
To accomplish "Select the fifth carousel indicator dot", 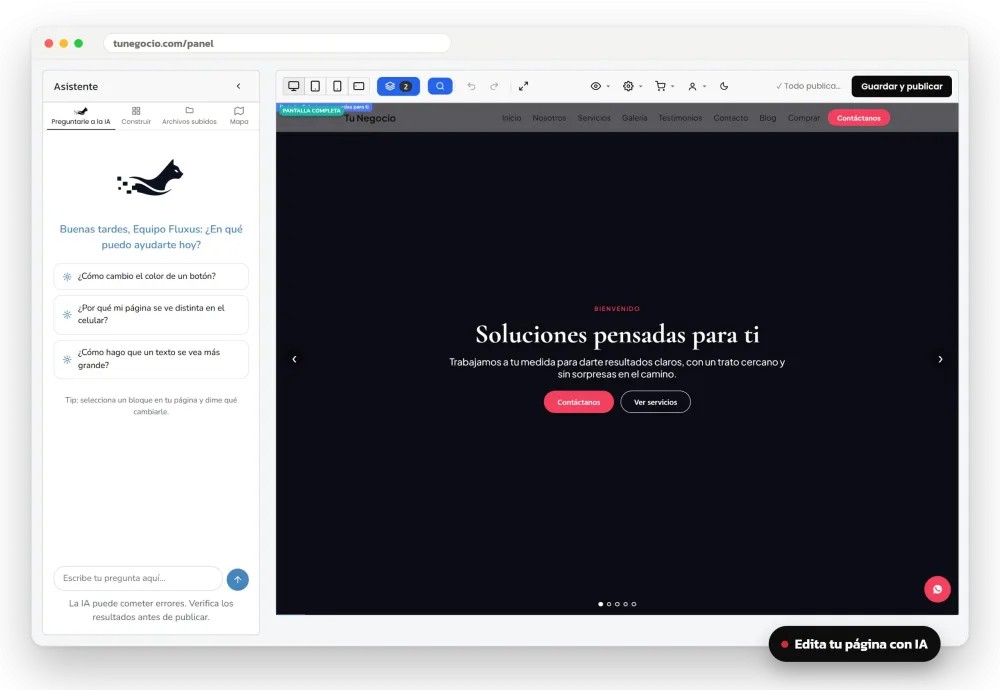I will click(x=633, y=604).
